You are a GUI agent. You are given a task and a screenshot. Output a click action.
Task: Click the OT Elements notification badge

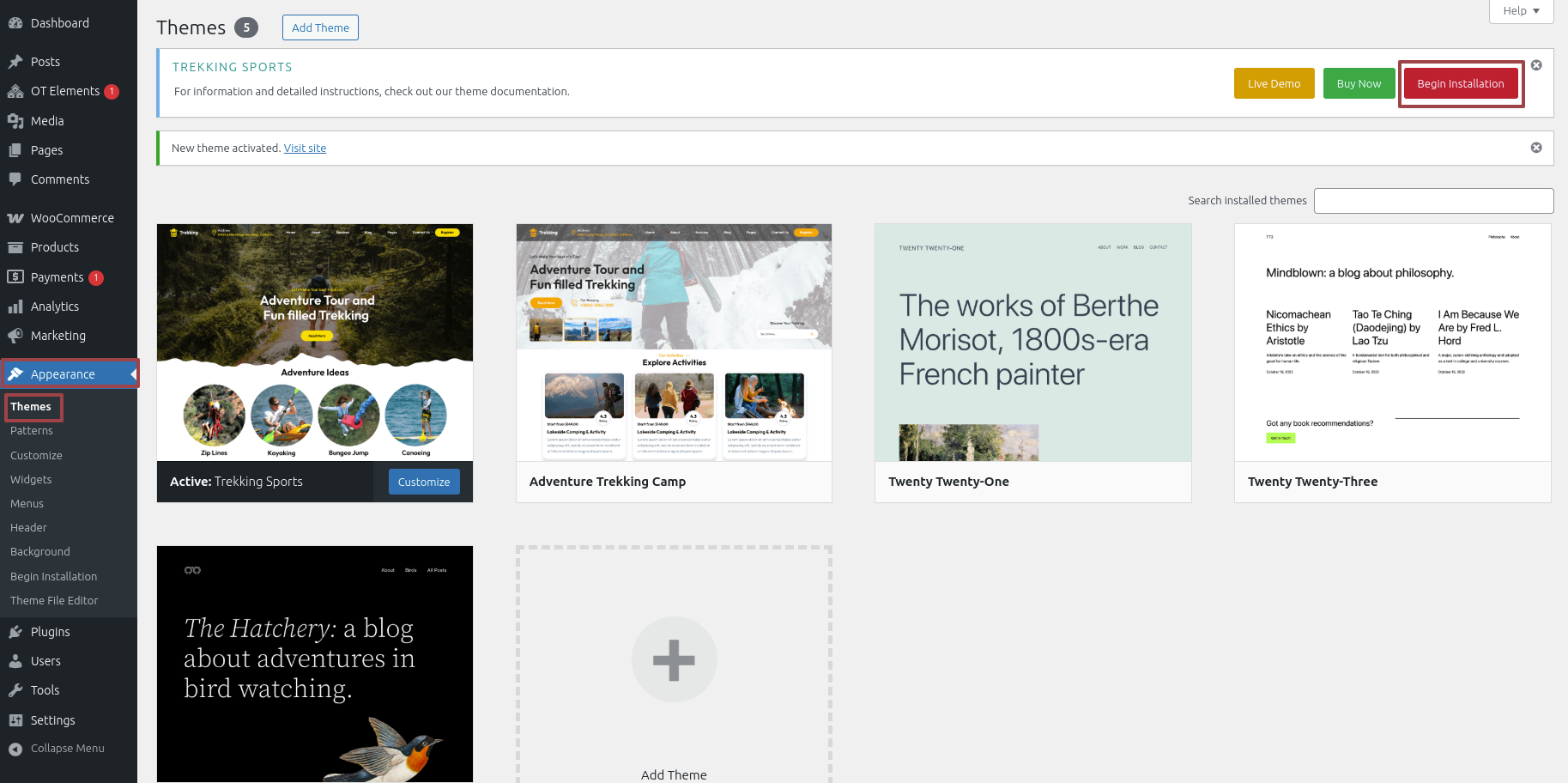click(x=112, y=92)
